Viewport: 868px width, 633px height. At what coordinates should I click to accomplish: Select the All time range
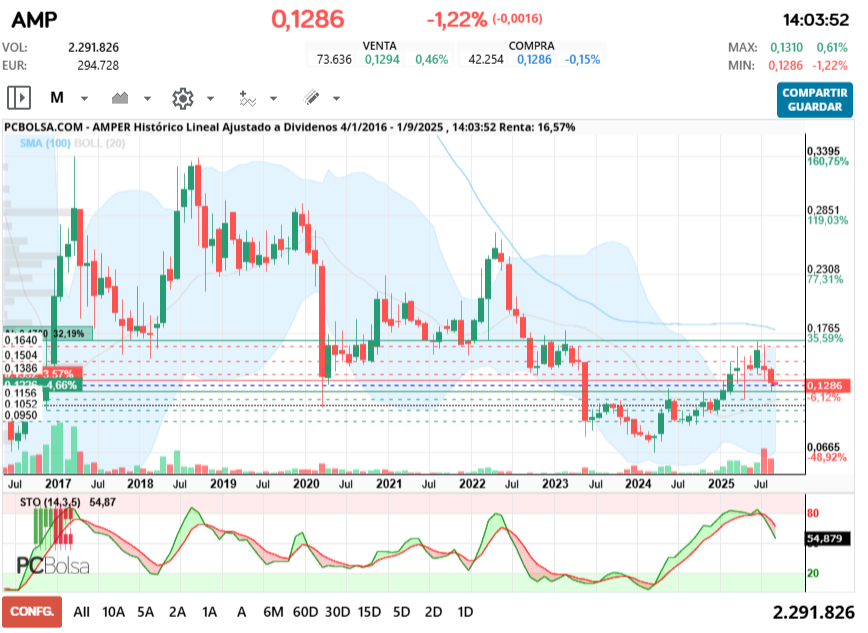pyautogui.click(x=81, y=612)
